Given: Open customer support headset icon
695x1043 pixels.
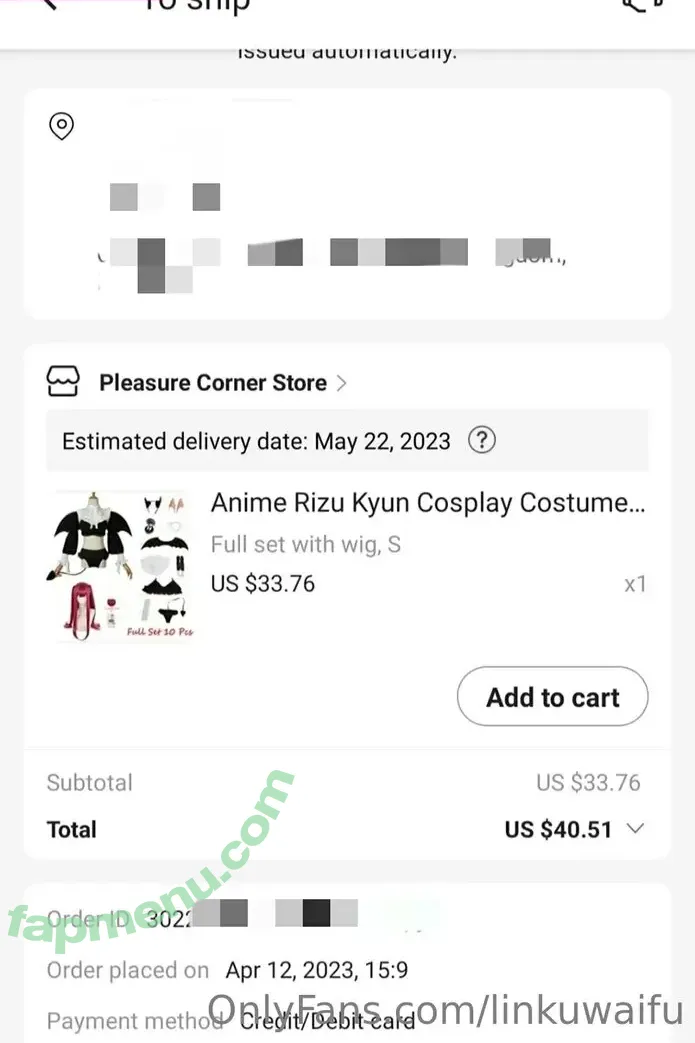Looking at the screenshot, I should (x=643, y=5).
